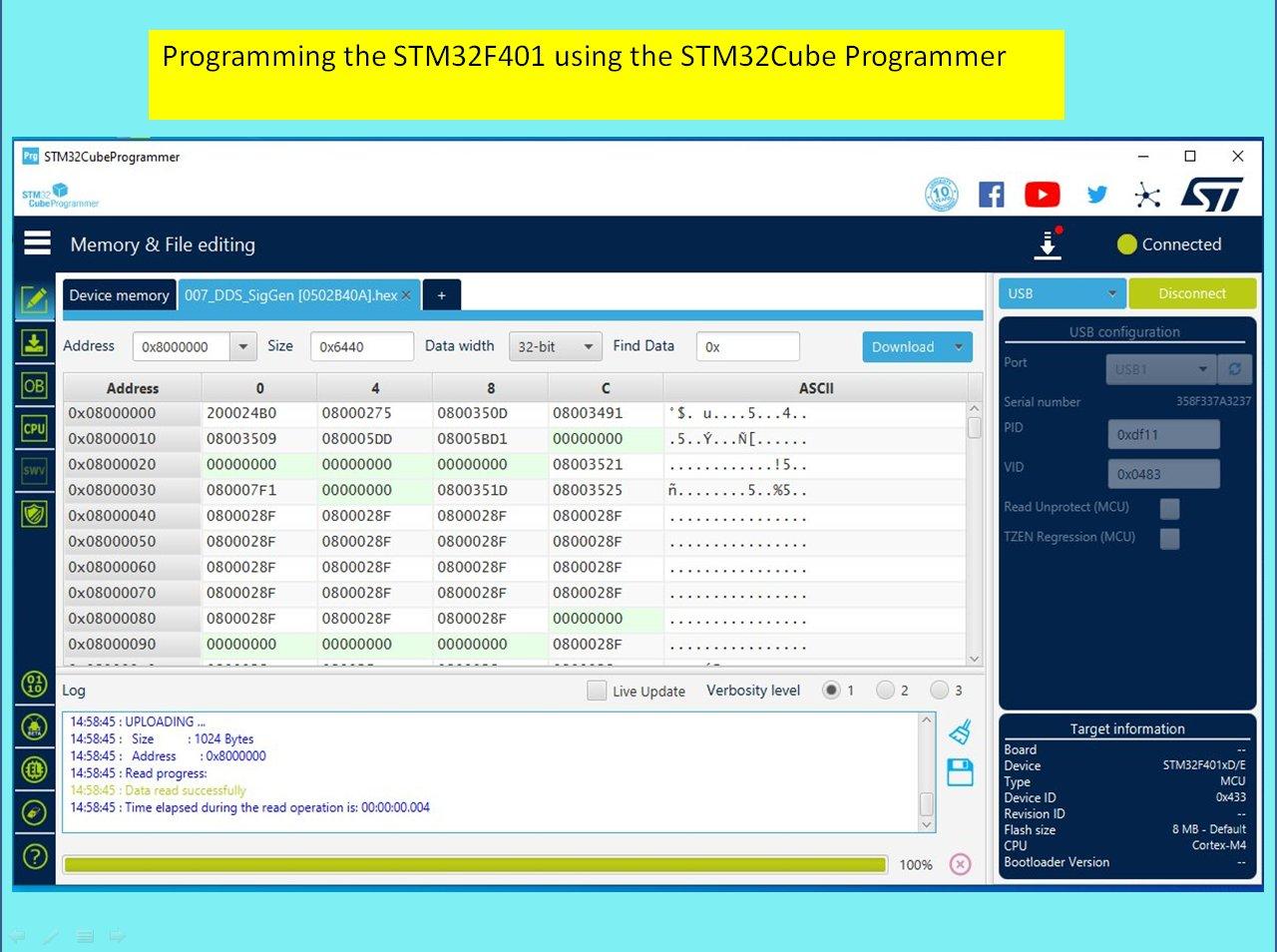This screenshot has width=1277, height=952.
Task: Enable the Live Update checkbox
Action: [597, 691]
